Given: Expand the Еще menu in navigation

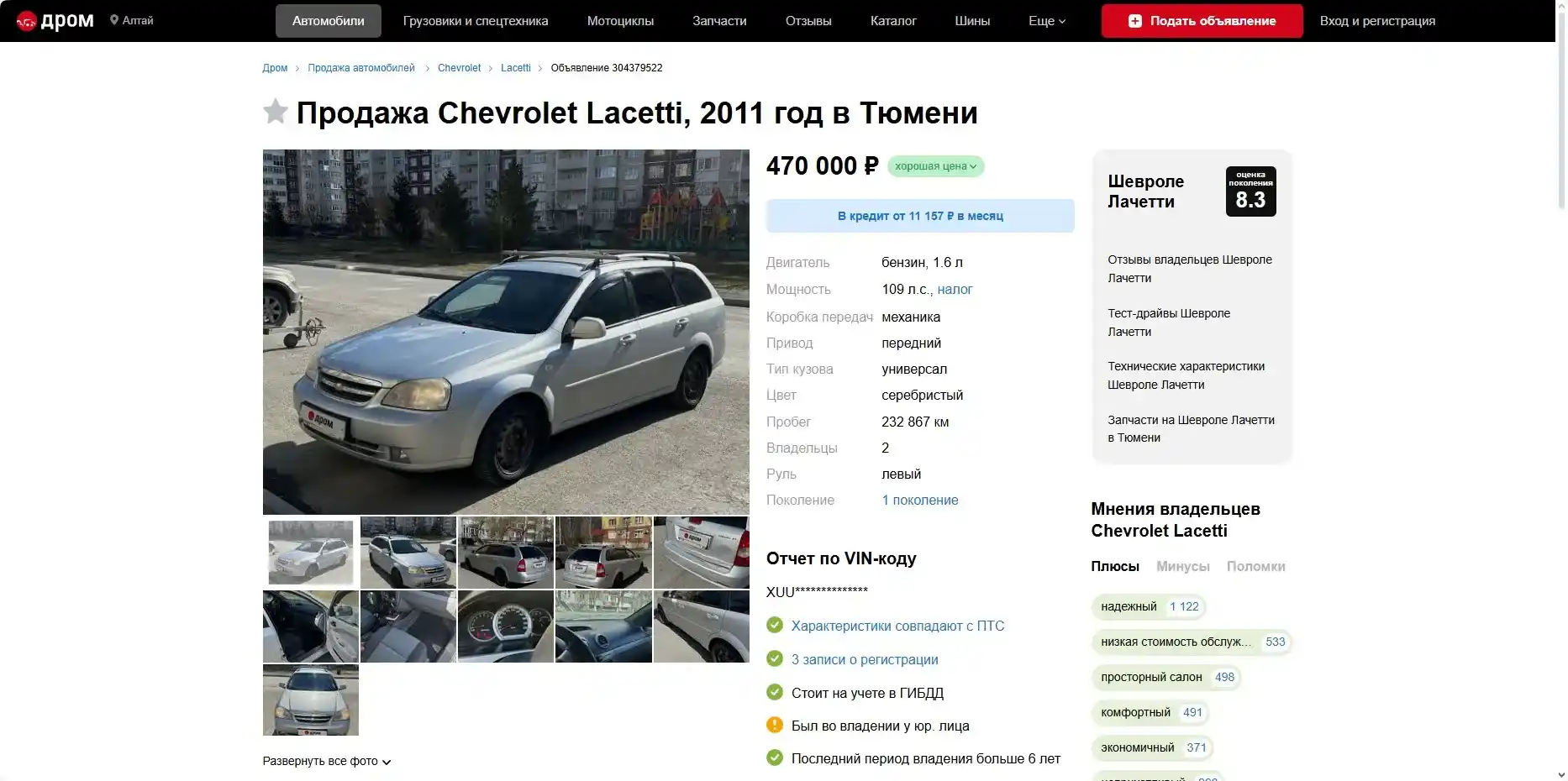Looking at the screenshot, I should [1047, 21].
